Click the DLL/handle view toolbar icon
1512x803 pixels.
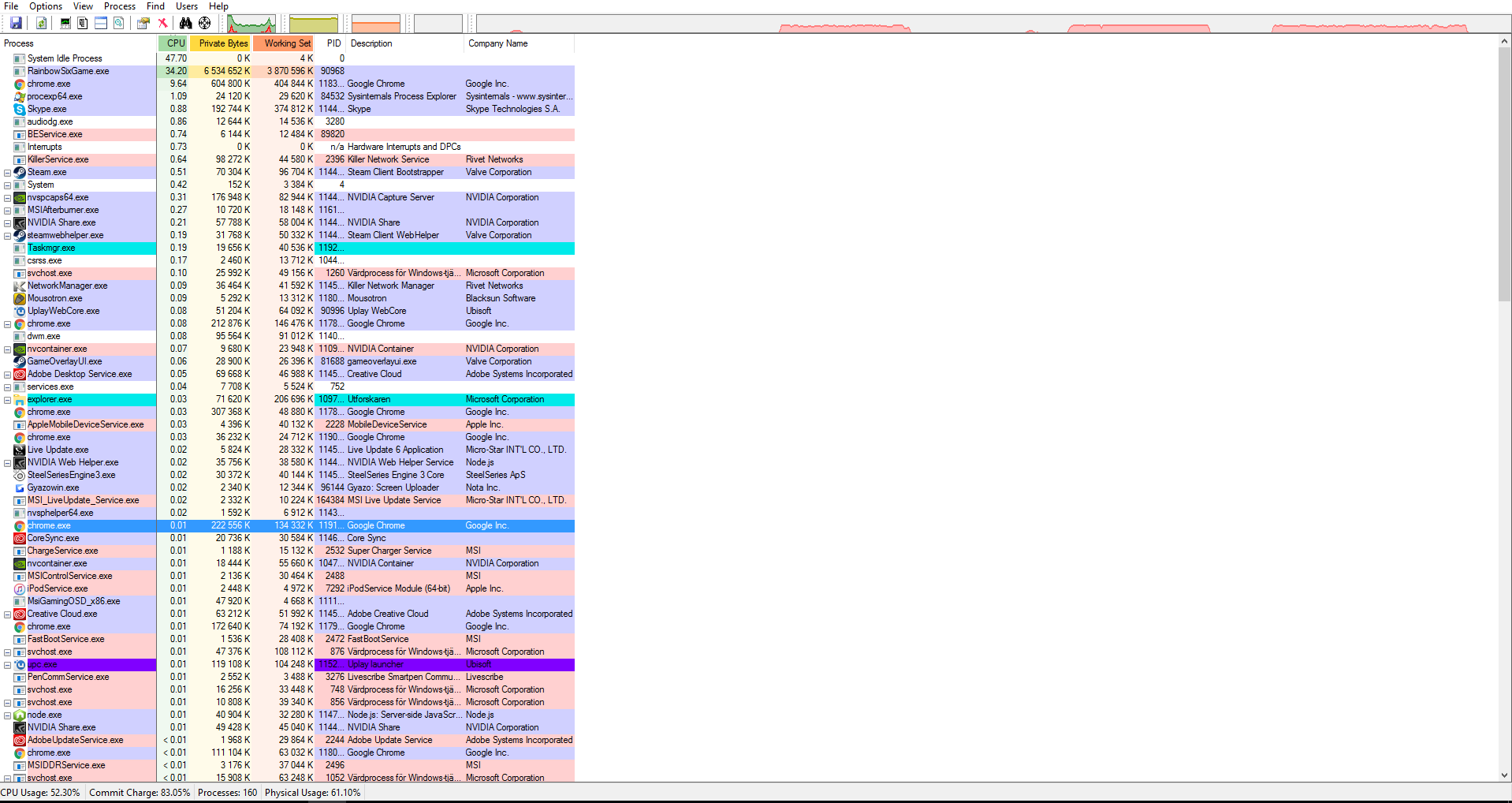tap(118, 23)
